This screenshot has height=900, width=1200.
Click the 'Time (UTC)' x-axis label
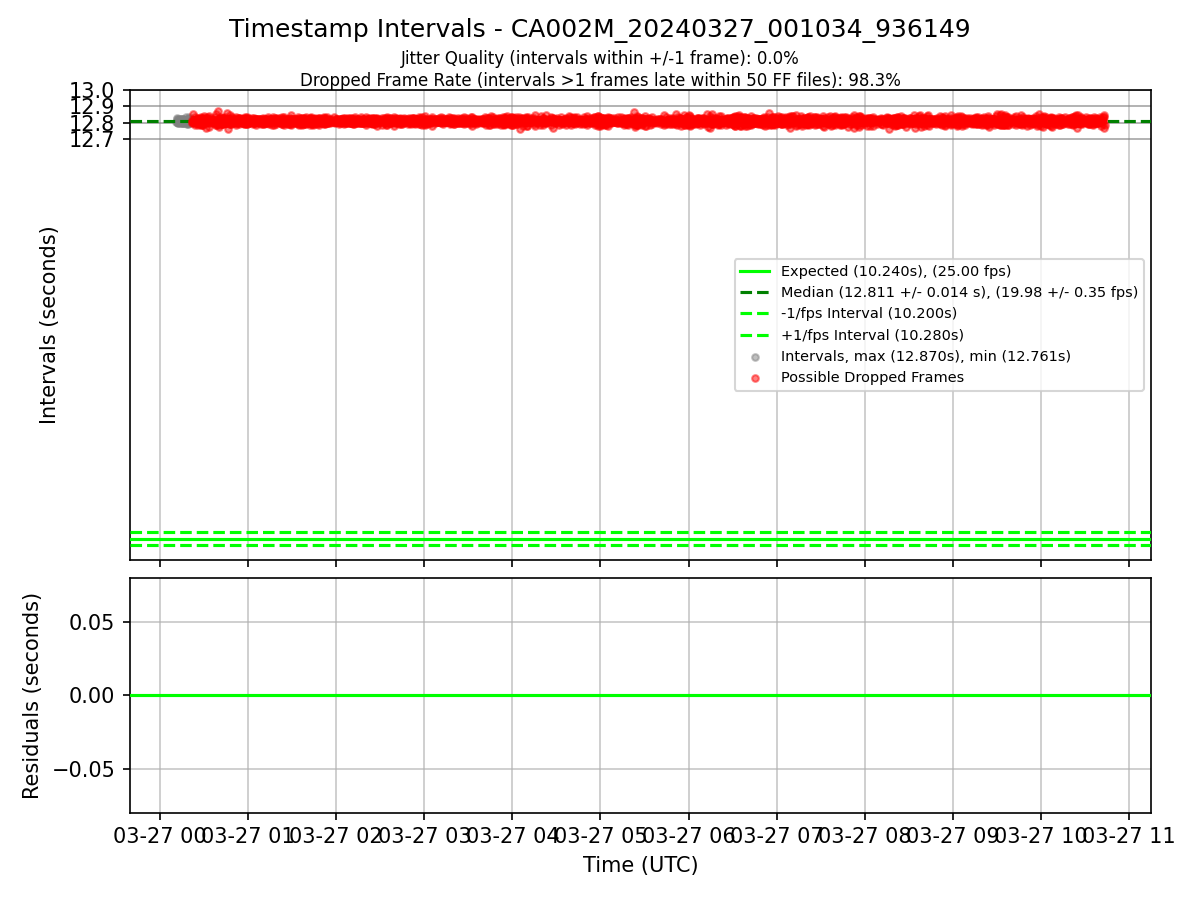point(640,865)
